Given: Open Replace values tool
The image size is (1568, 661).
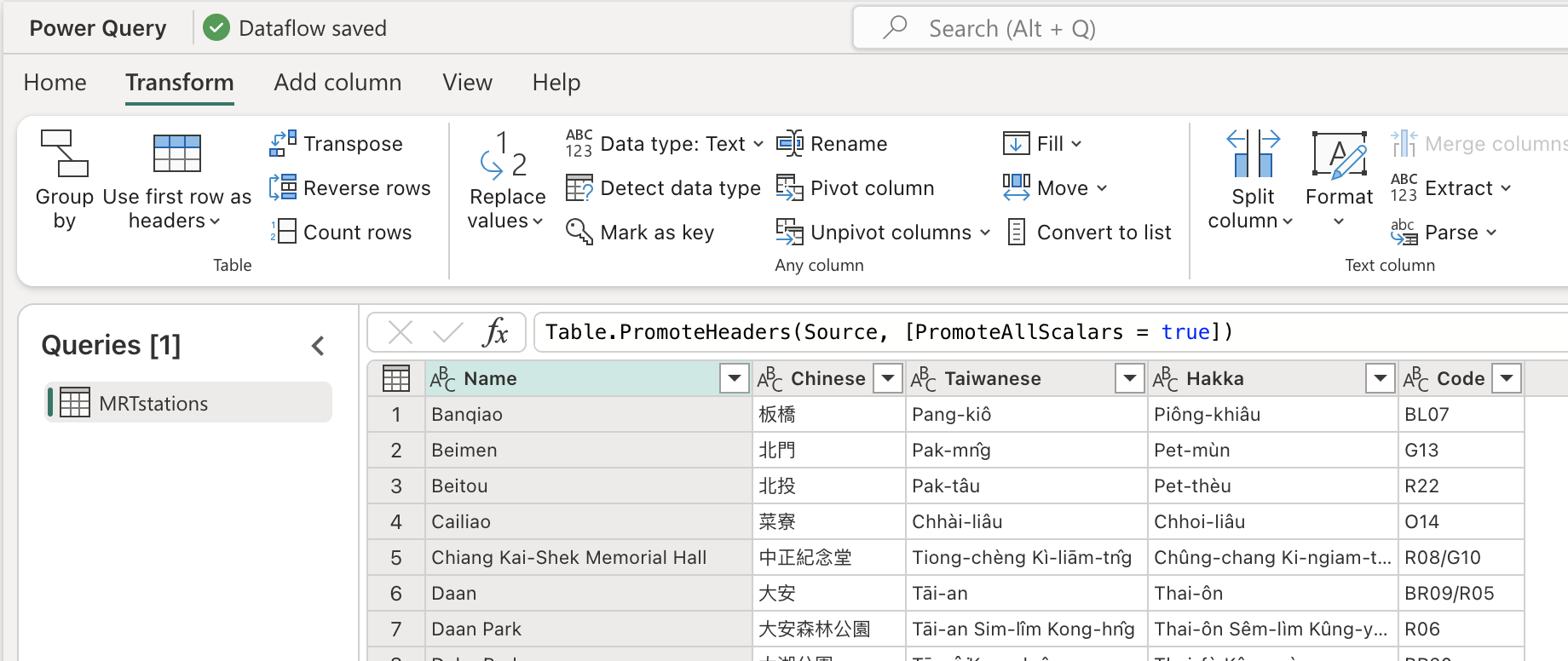Looking at the screenshot, I should pos(507,181).
